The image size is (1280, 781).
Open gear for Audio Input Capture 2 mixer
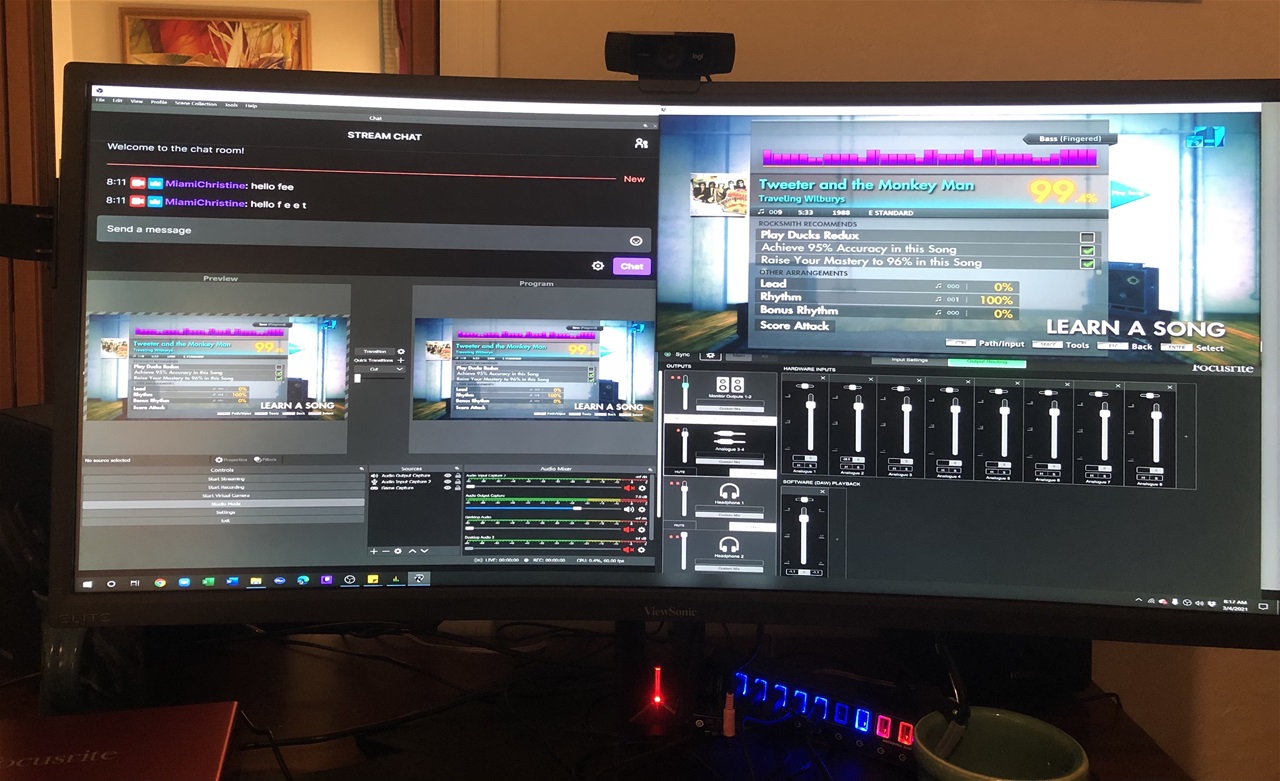click(642, 488)
